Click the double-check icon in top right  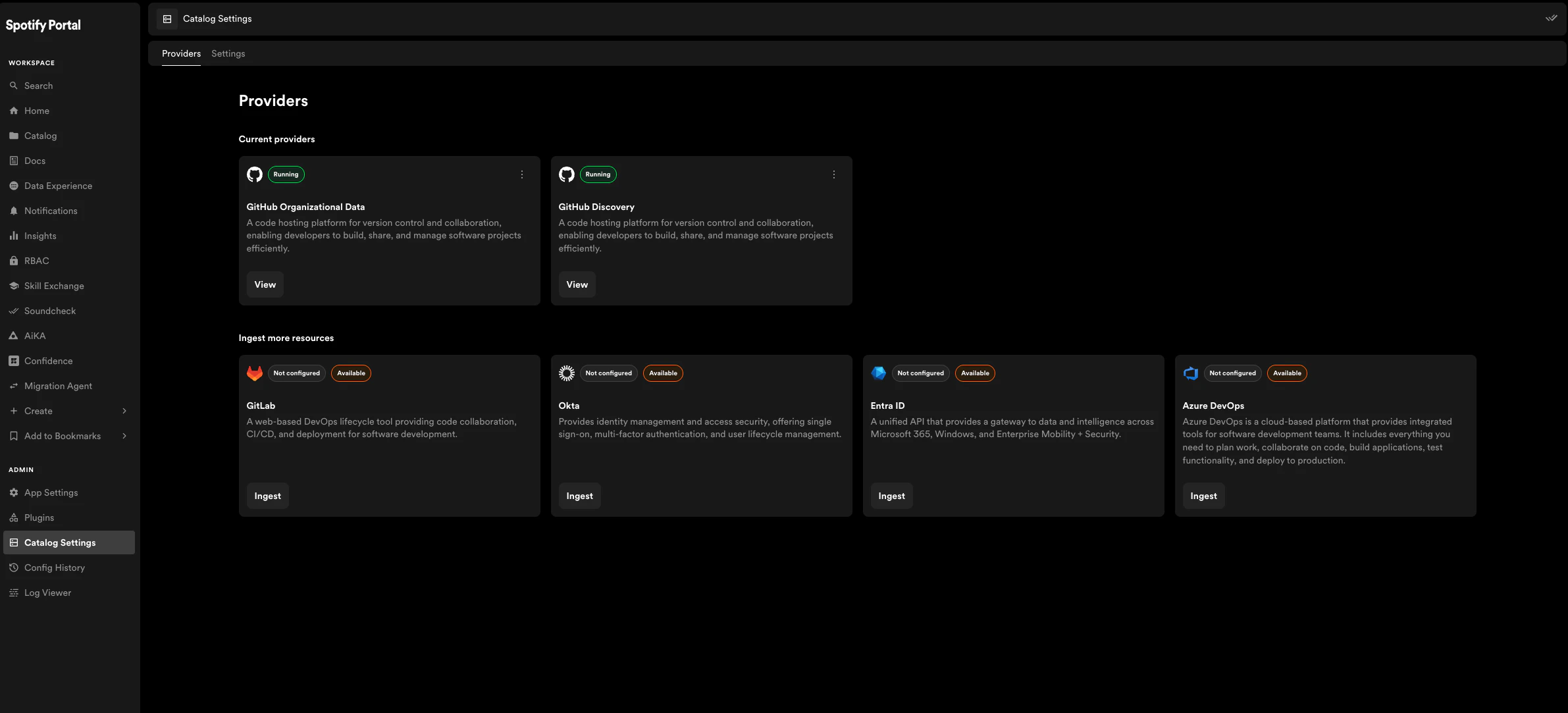pyautogui.click(x=1552, y=18)
